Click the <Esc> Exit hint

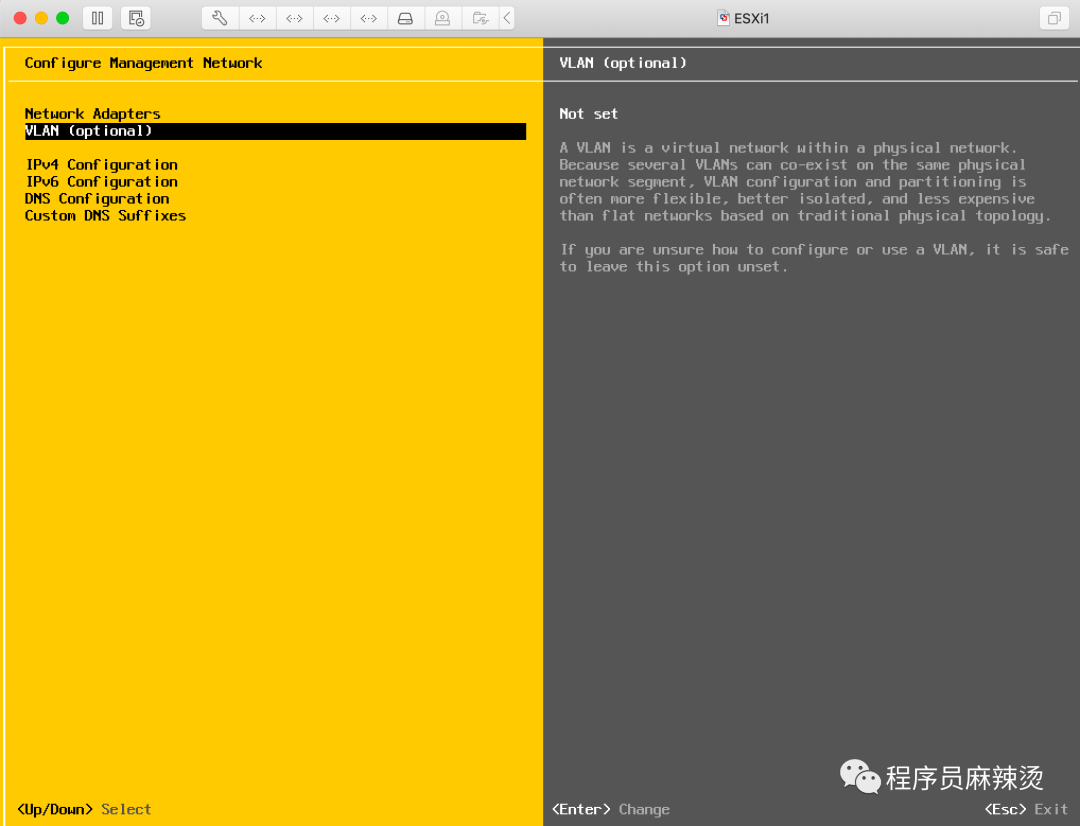click(x=1026, y=809)
